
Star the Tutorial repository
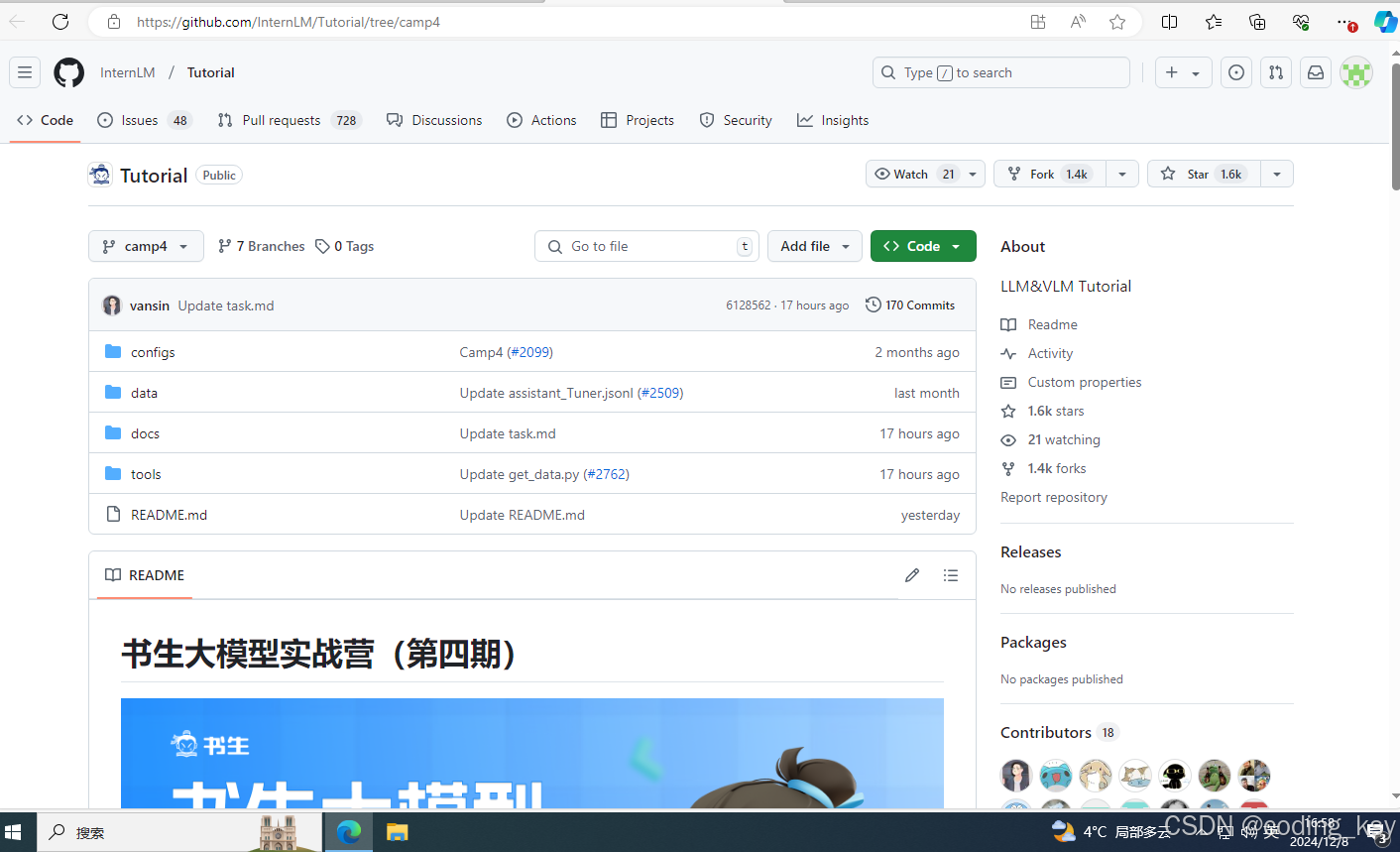pyautogui.click(x=1204, y=175)
